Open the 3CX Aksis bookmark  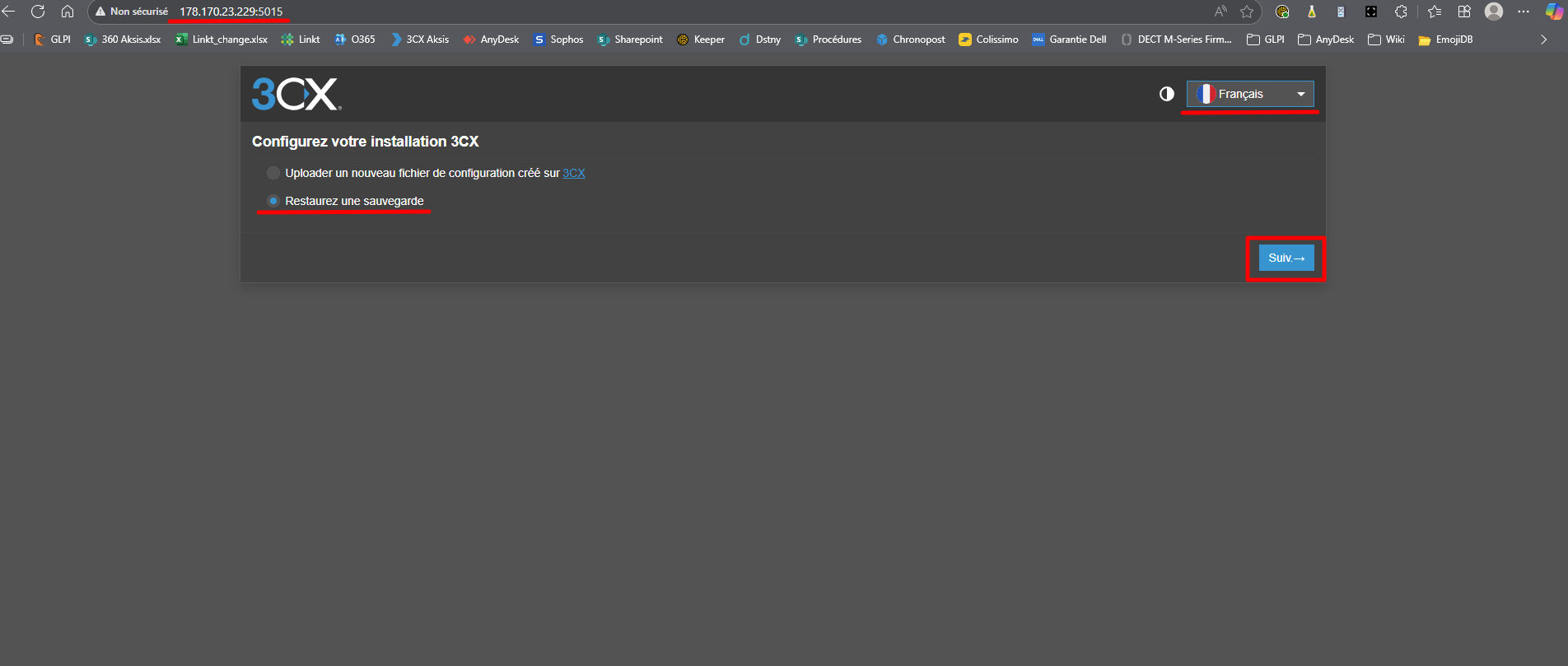click(x=420, y=40)
